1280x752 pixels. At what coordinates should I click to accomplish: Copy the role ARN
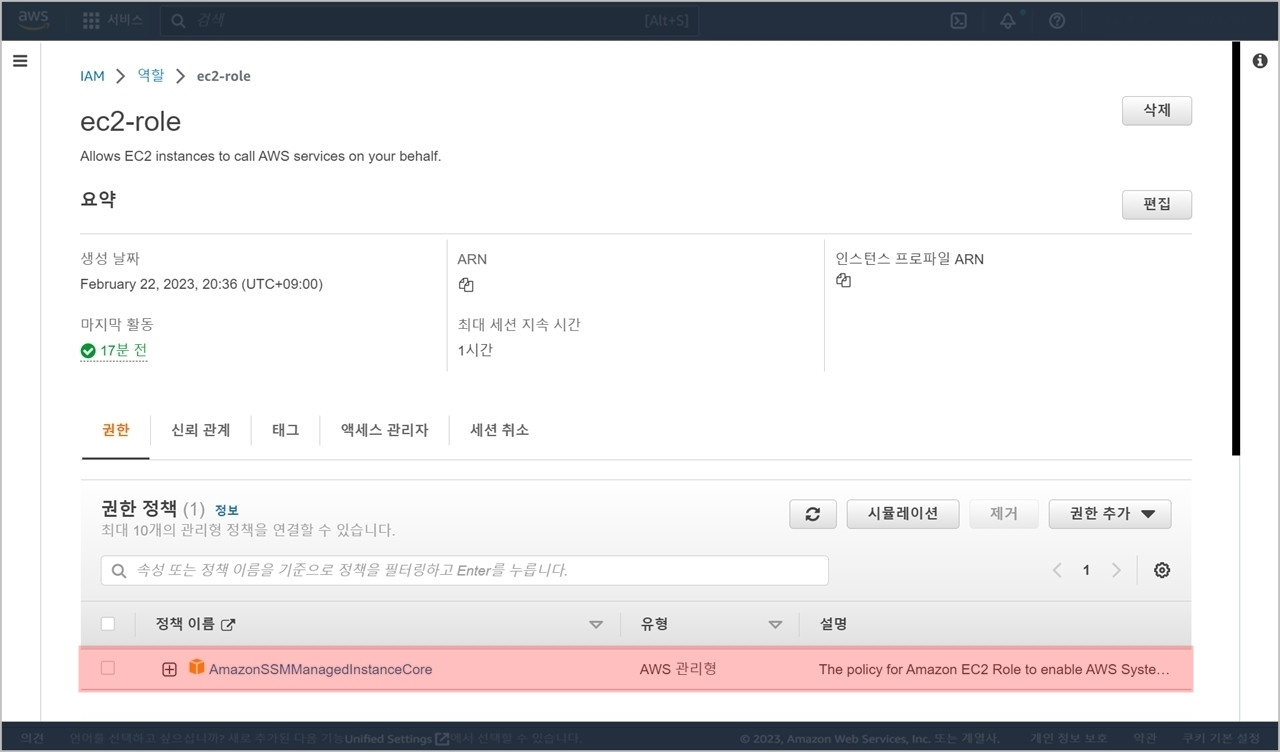(466, 285)
